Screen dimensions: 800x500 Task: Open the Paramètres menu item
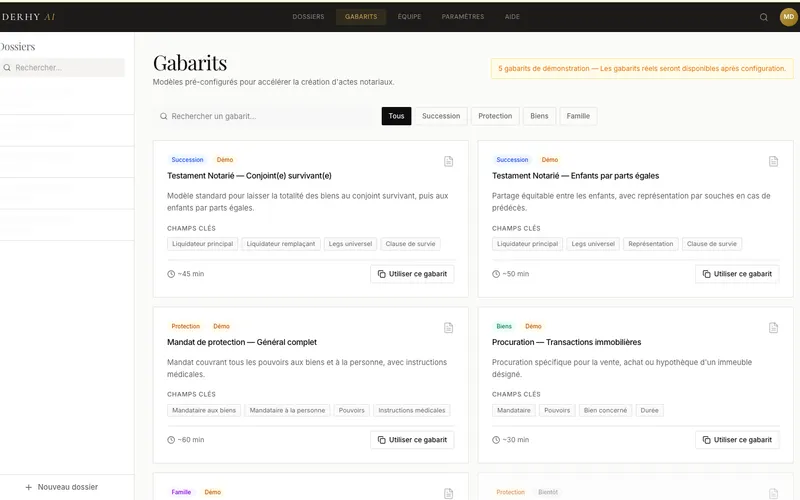(463, 17)
